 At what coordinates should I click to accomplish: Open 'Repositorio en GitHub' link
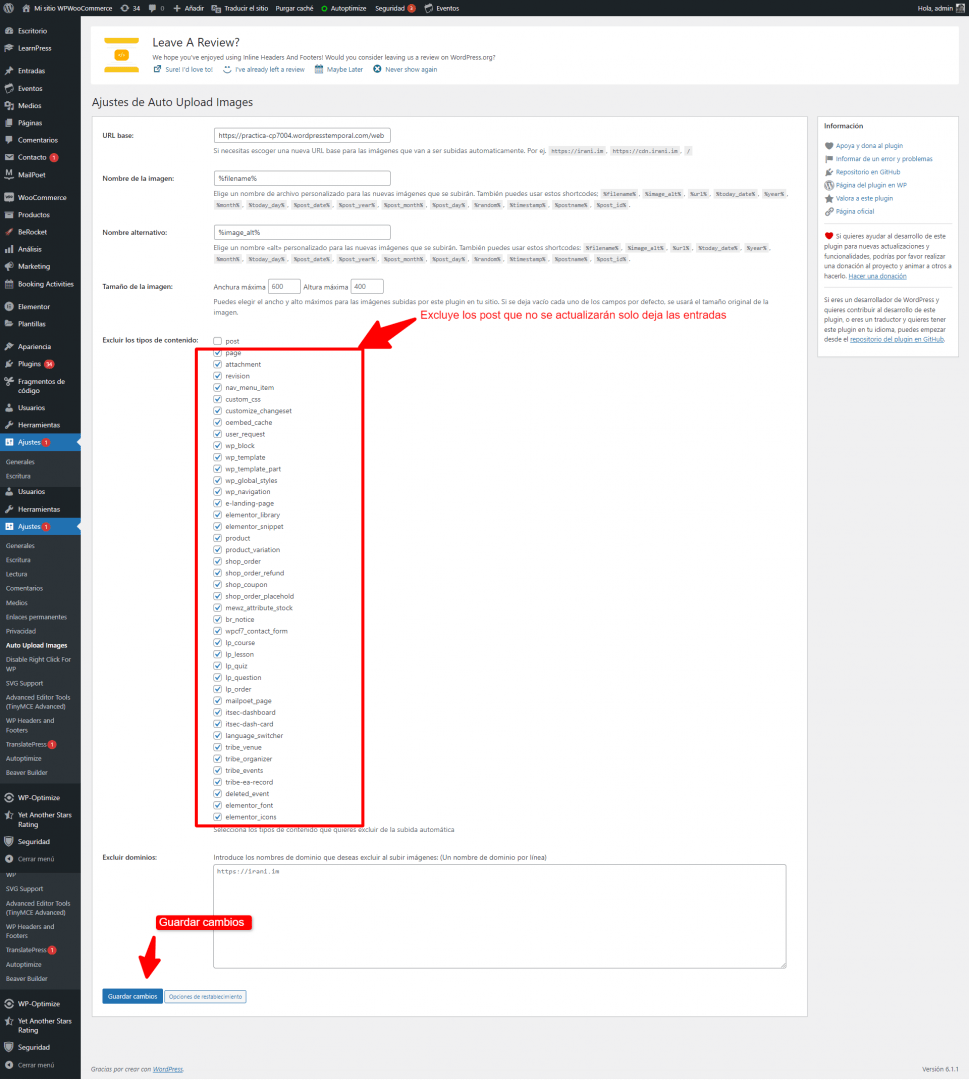point(868,172)
